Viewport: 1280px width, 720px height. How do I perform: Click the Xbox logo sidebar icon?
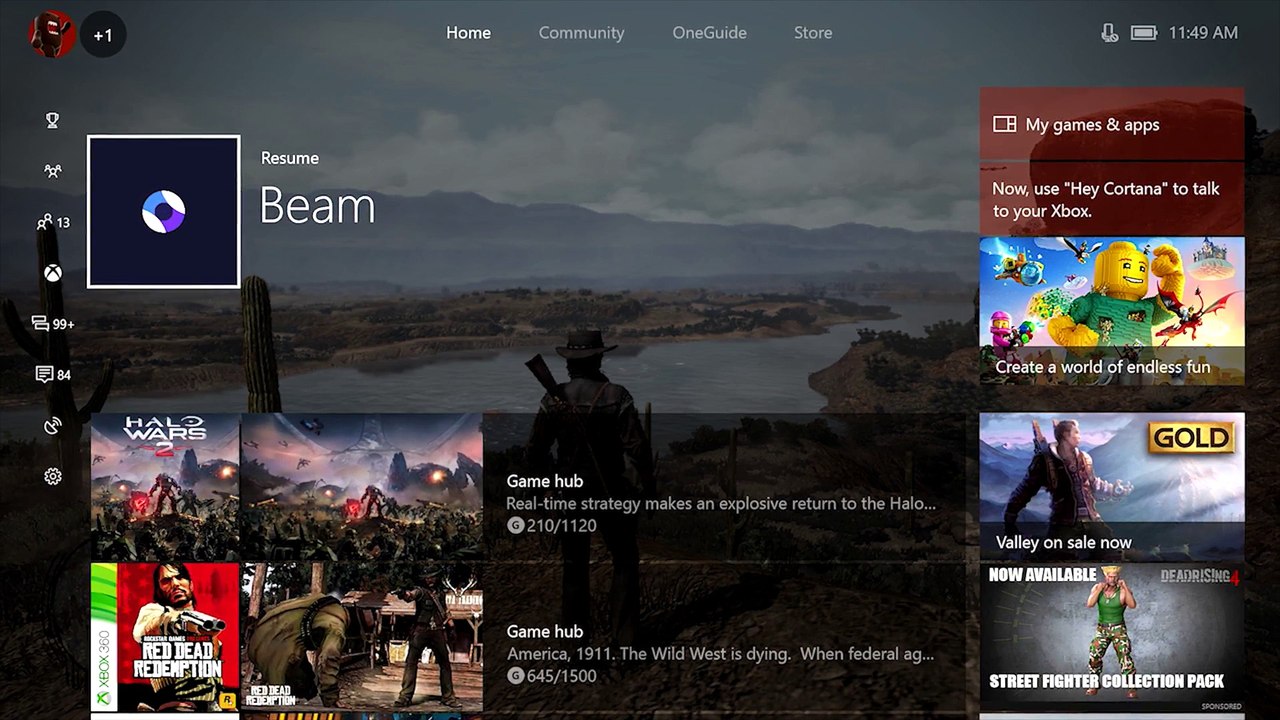(52, 273)
